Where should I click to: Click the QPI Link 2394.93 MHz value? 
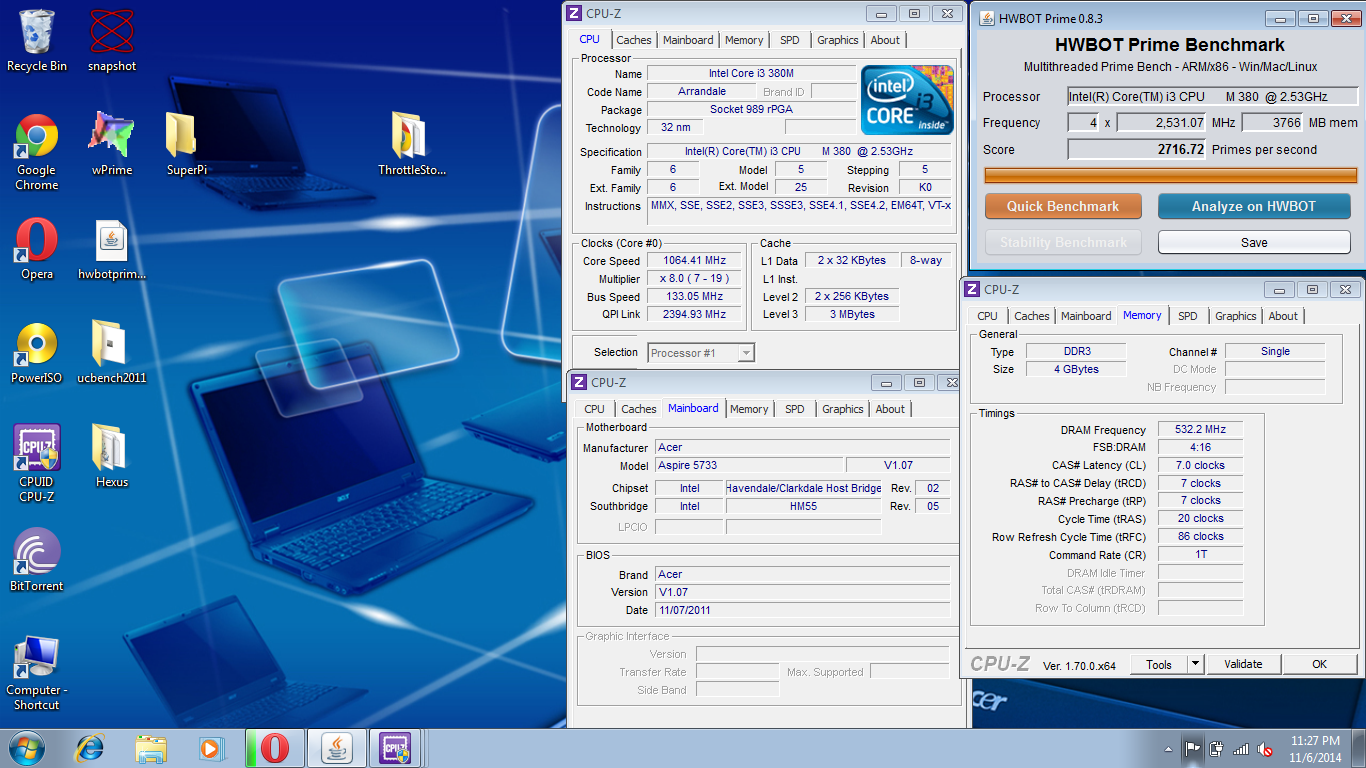point(694,315)
